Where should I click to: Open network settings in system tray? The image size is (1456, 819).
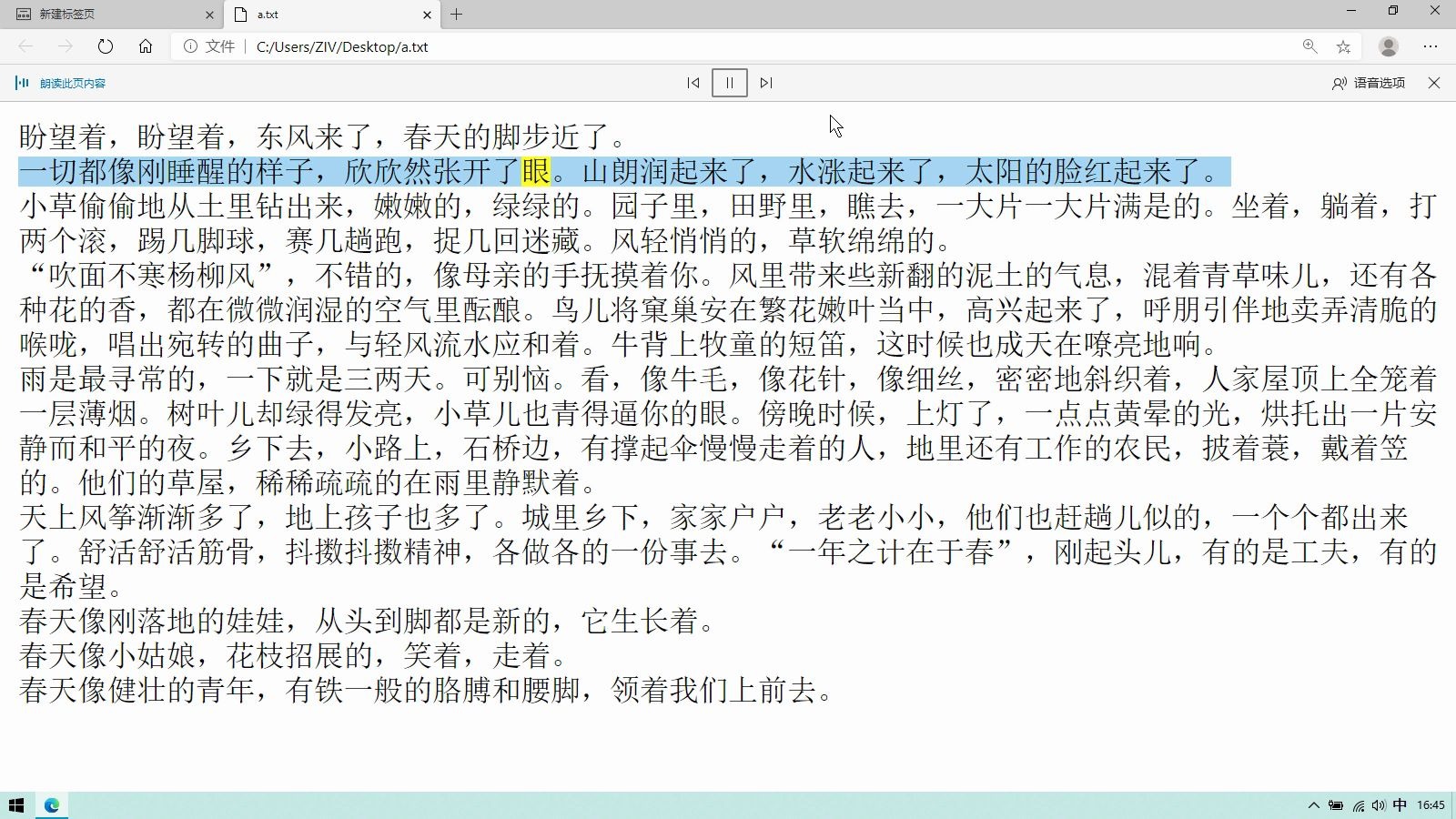[1358, 805]
